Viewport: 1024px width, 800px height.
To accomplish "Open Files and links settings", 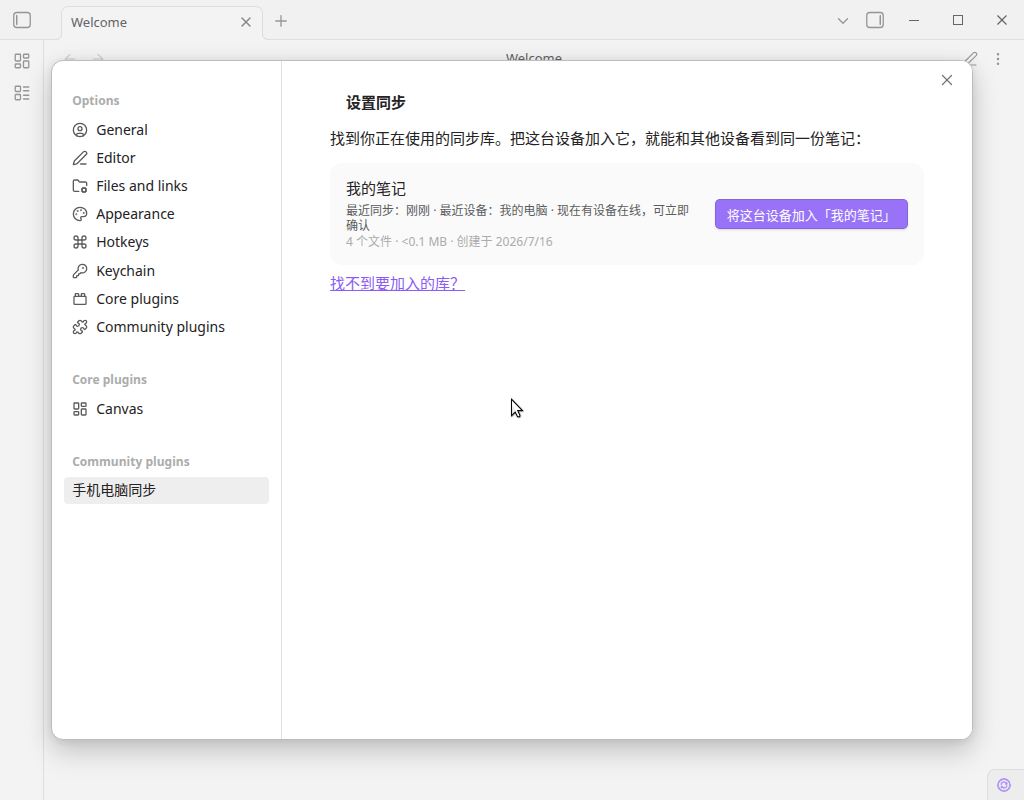I will point(167,186).
